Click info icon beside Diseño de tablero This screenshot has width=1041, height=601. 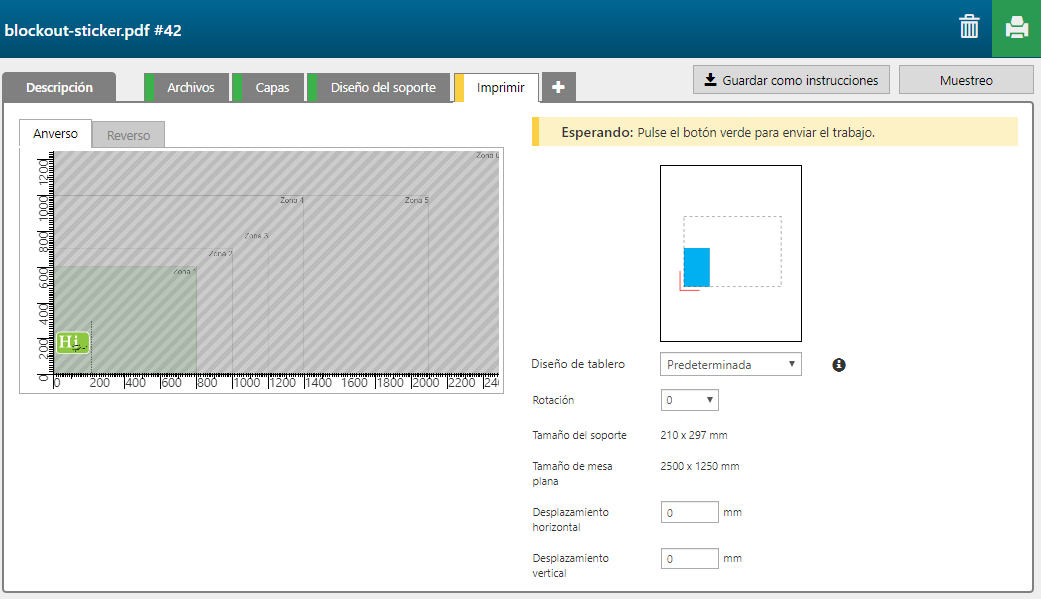[839, 365]
